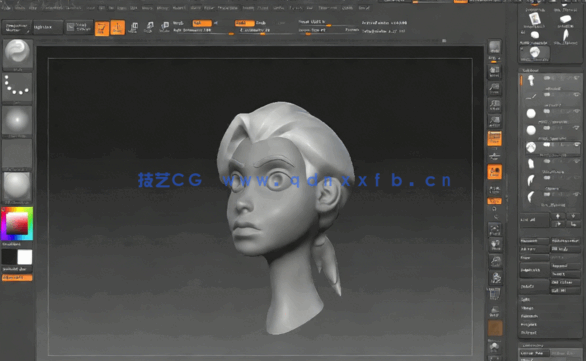The width and height of the screenshot is (586, 361).
Task: Move subtool down with down arrow
Action: click(x=573, y=216)
